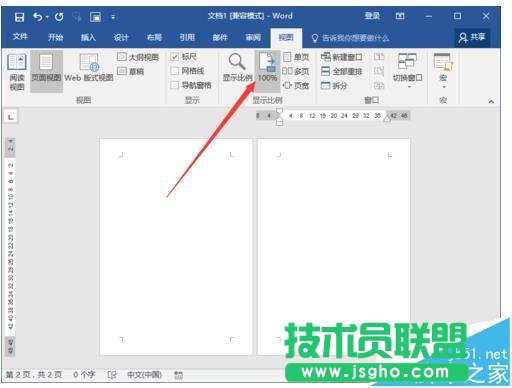Screen dimensions: 512x388
Task: Switch to the 开始 tab
Action: pyautogui.click(x=55, y=37)
